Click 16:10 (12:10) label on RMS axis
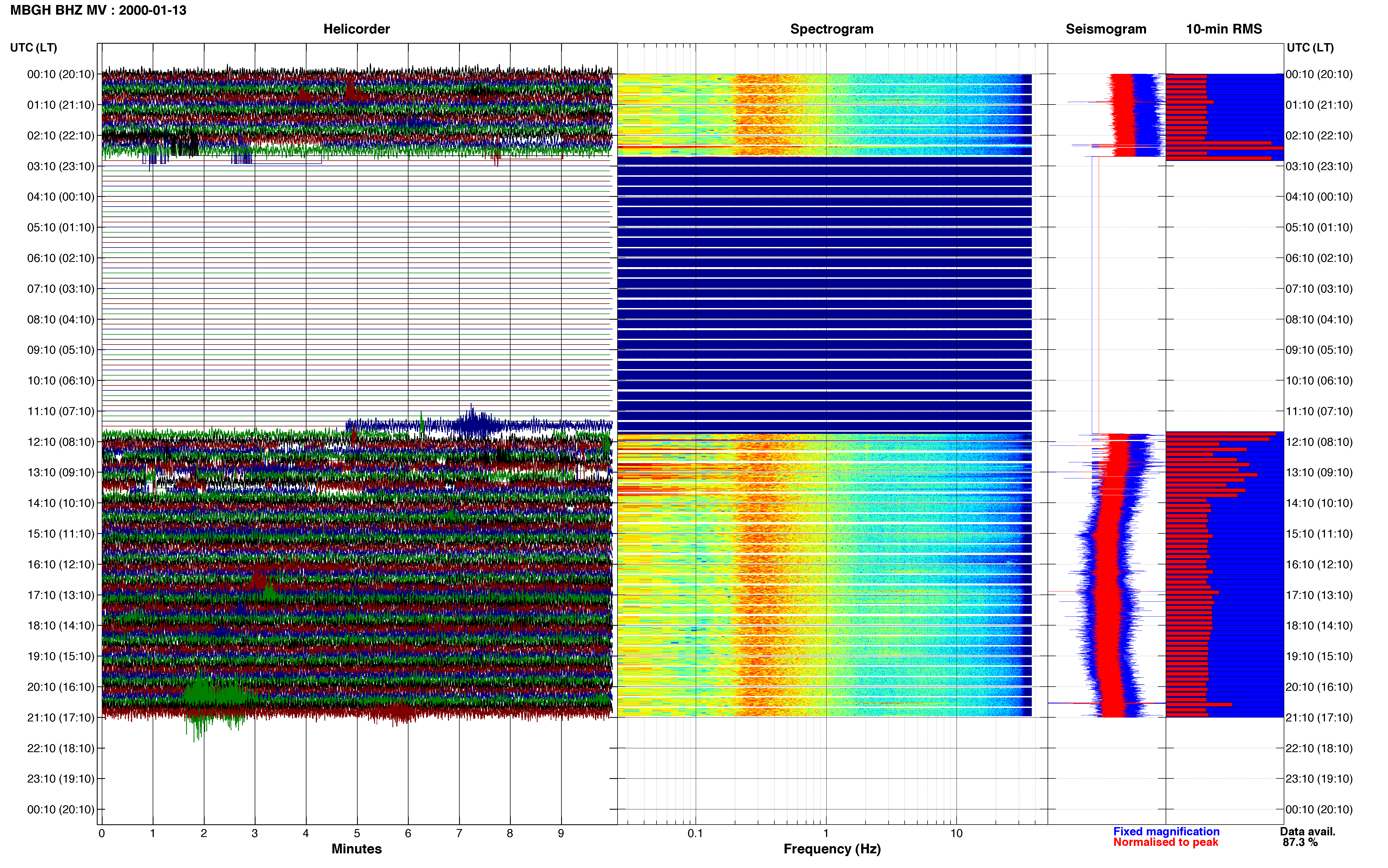 (x=1319, y=564)
